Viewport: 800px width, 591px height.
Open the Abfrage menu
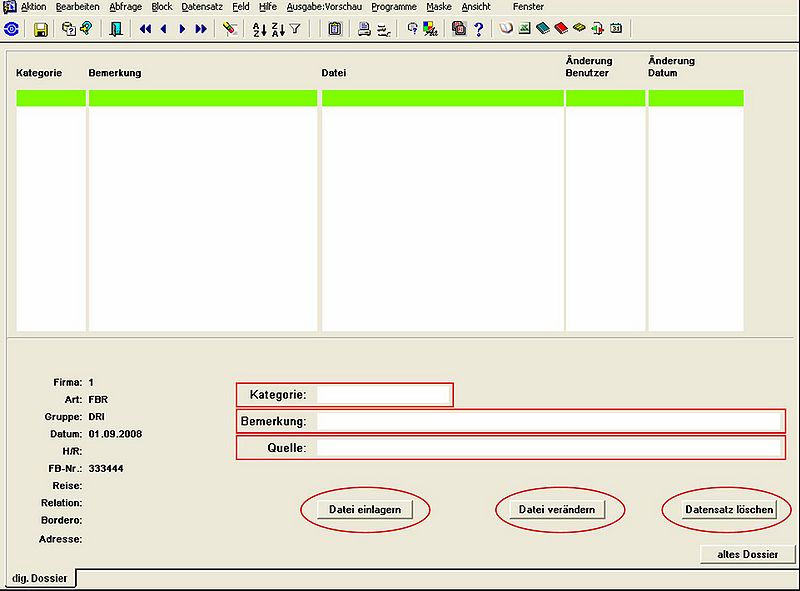point(126,7)
